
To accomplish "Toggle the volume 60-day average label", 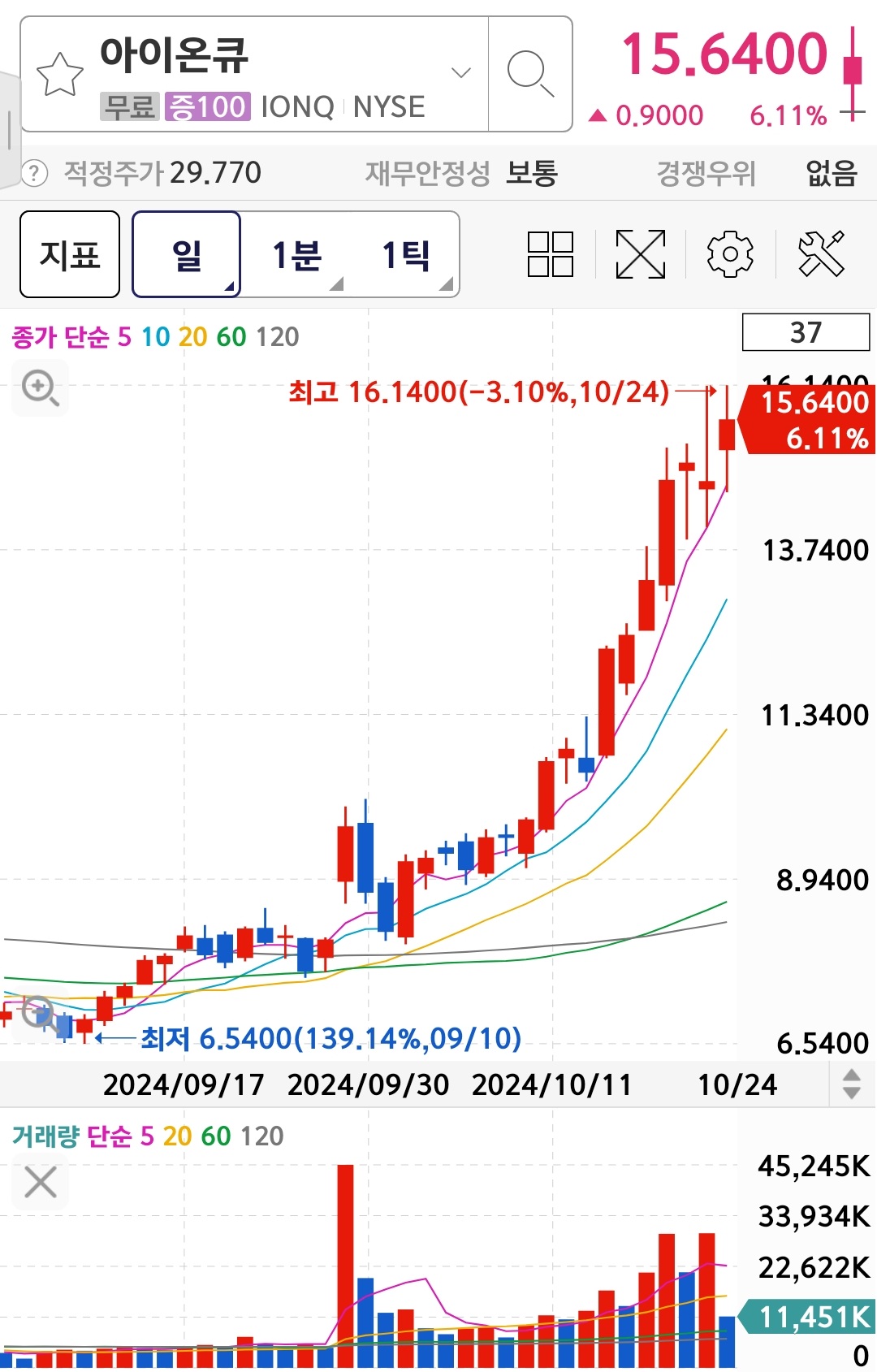I will 216,1136.
